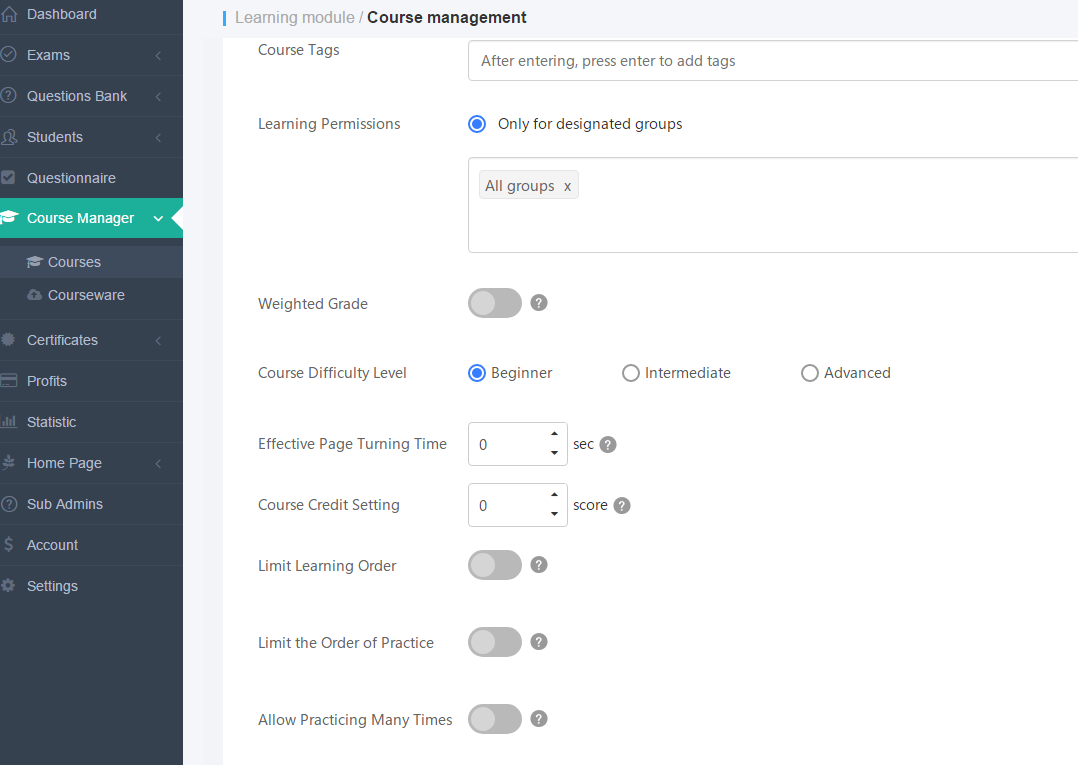The height and width of the screenshot is (765, 1078).
Task: Click the Dashboard home icon
Action: 8,14
